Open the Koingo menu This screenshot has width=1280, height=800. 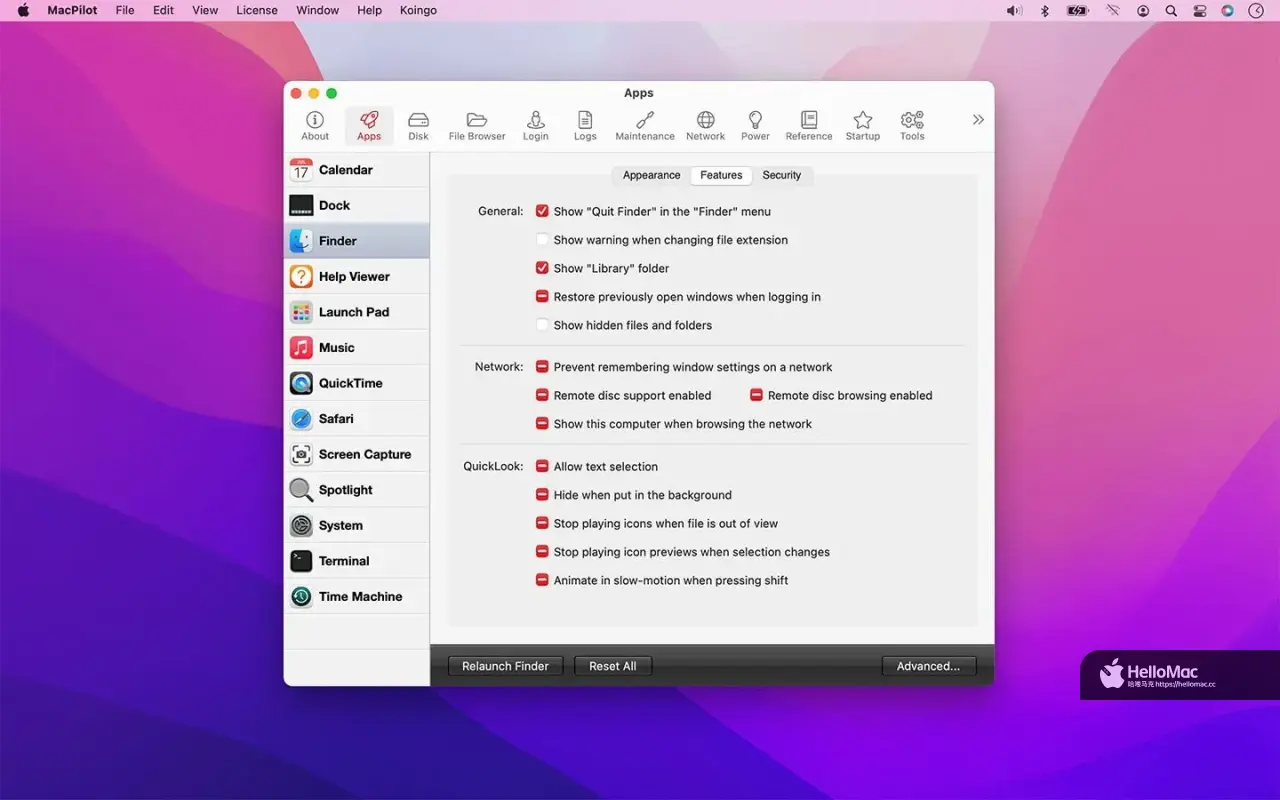pyautogui.click(x=417, y=10)
